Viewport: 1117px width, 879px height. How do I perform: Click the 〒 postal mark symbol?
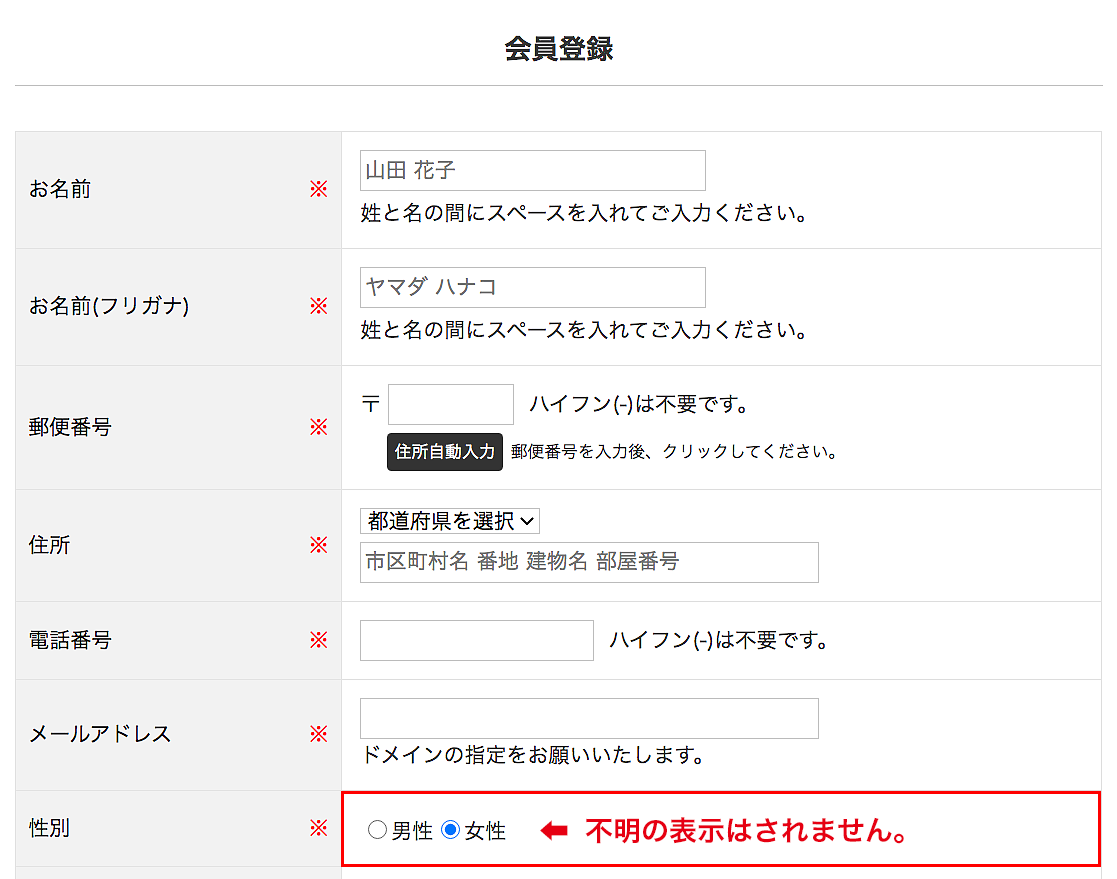pyautogui.click(x=371, y=405)
